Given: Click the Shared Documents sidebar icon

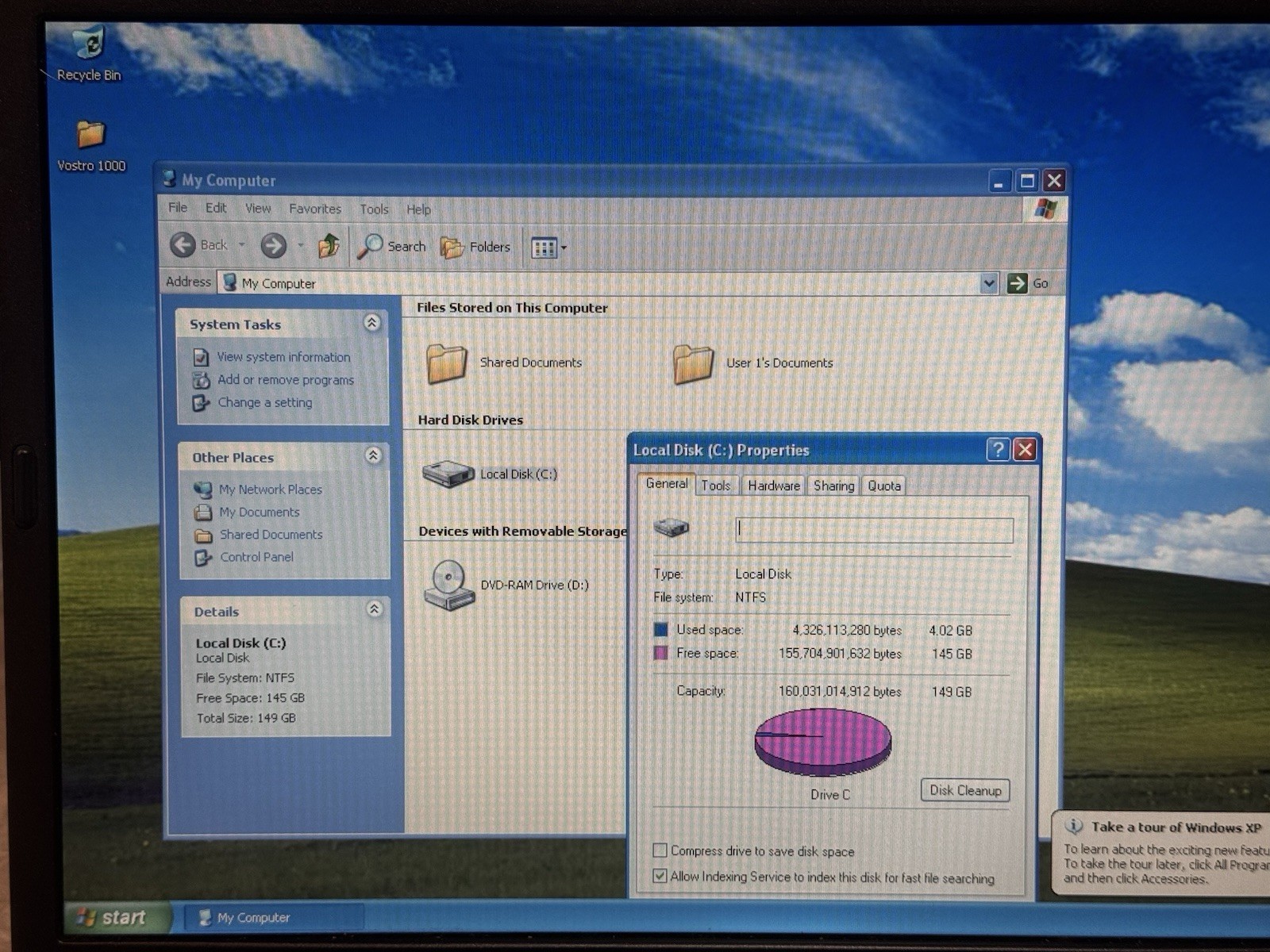Looking at the screenshot, I should [203, 535].
